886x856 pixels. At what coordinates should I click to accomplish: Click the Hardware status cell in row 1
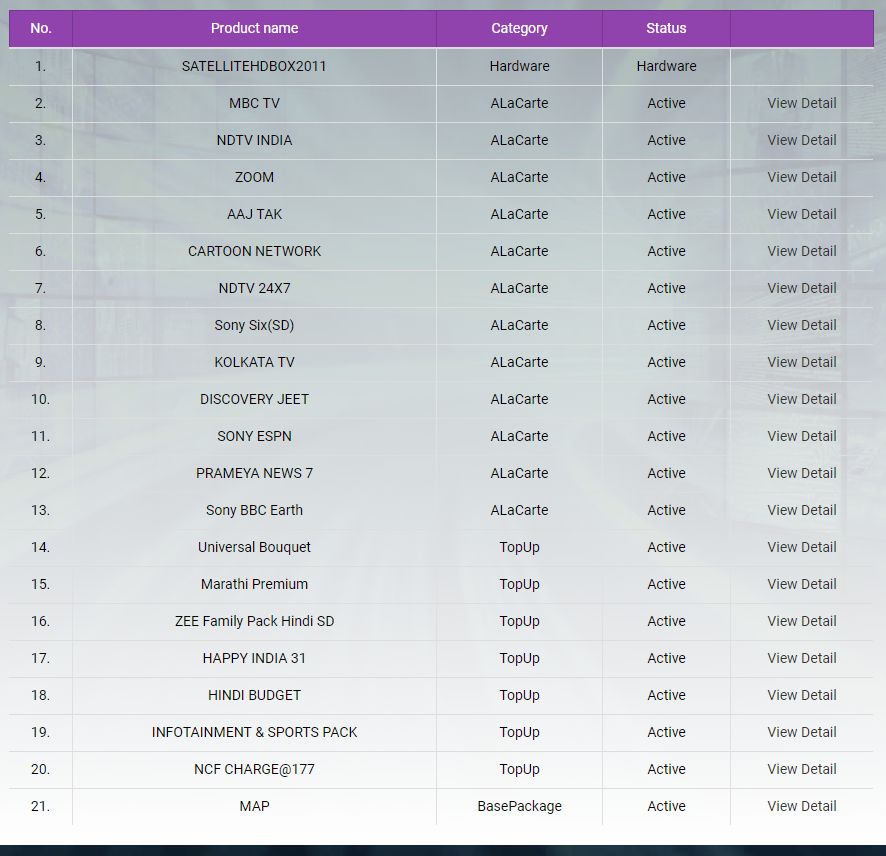666,66
